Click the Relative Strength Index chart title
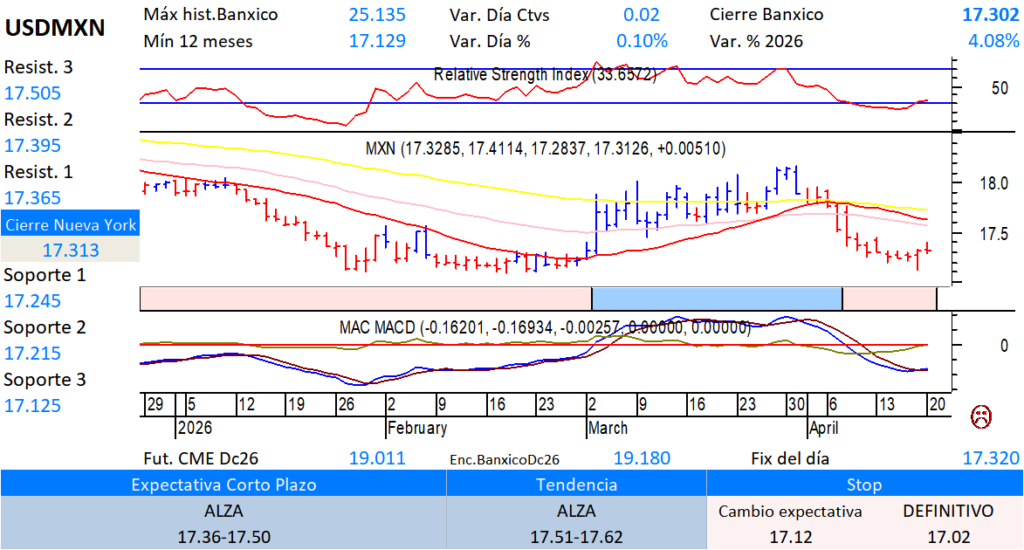 click(x=545, y=74)
